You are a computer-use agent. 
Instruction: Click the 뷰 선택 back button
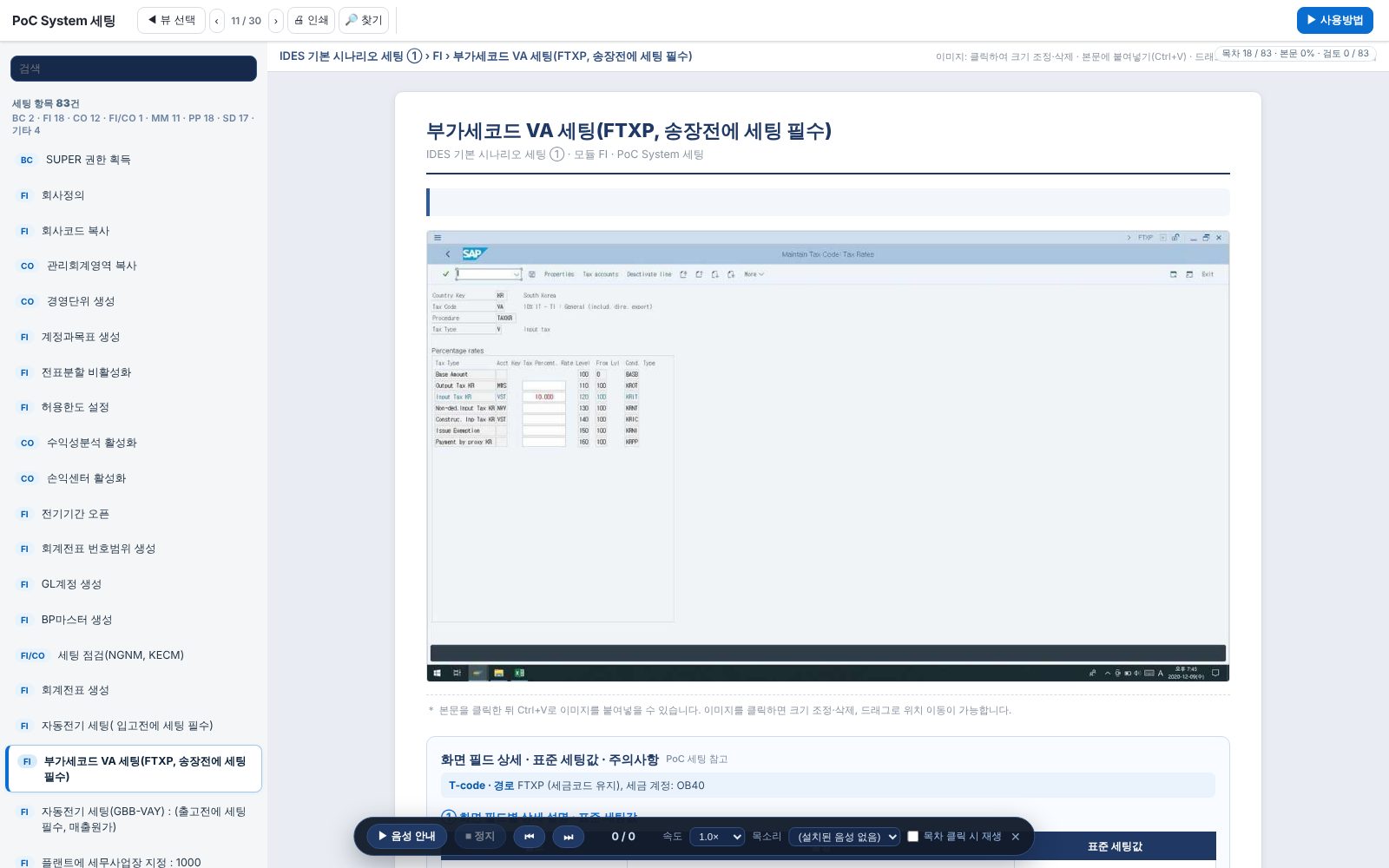click(x=171, y=20)
